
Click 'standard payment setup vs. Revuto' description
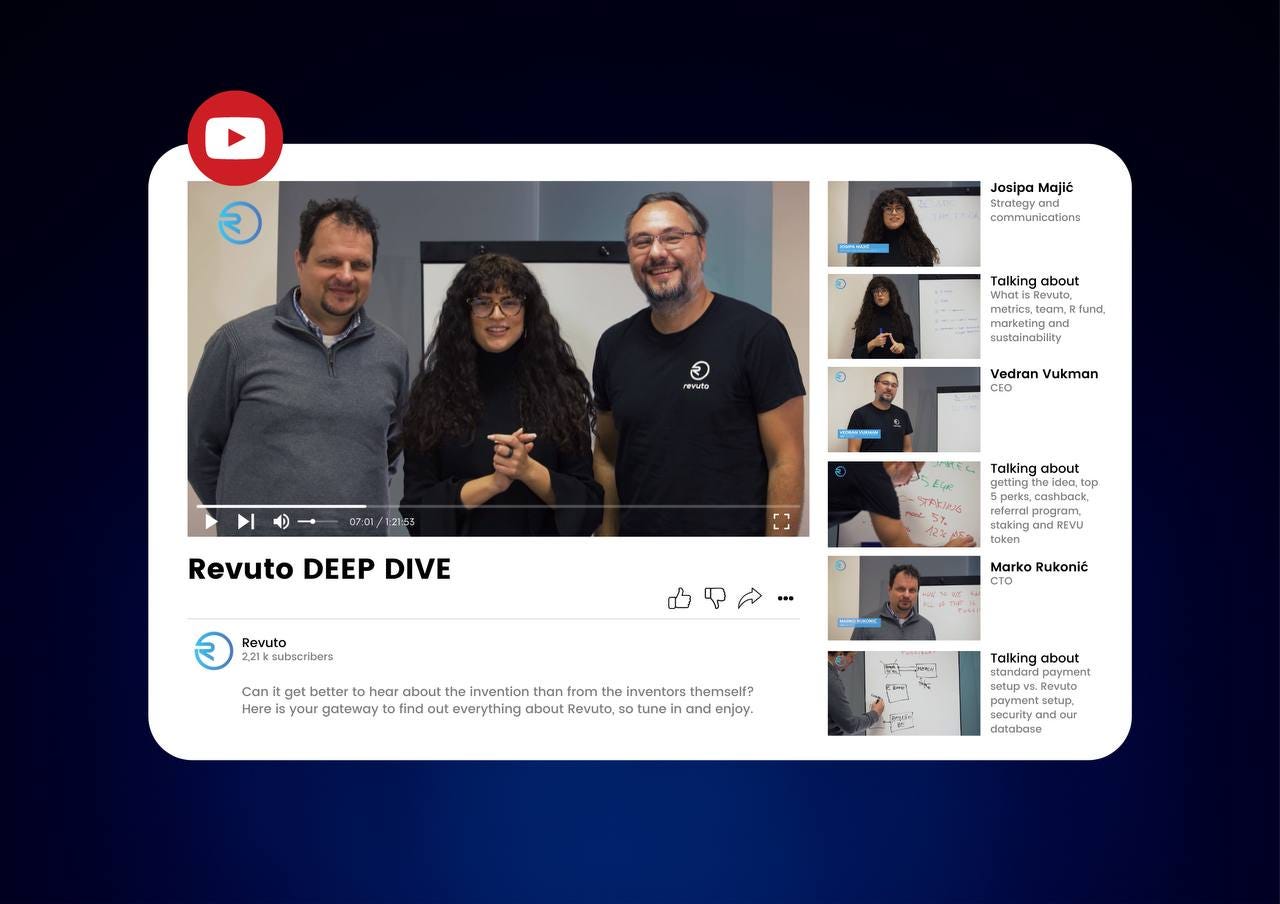pyautogui.click(x=1040, y=701)
